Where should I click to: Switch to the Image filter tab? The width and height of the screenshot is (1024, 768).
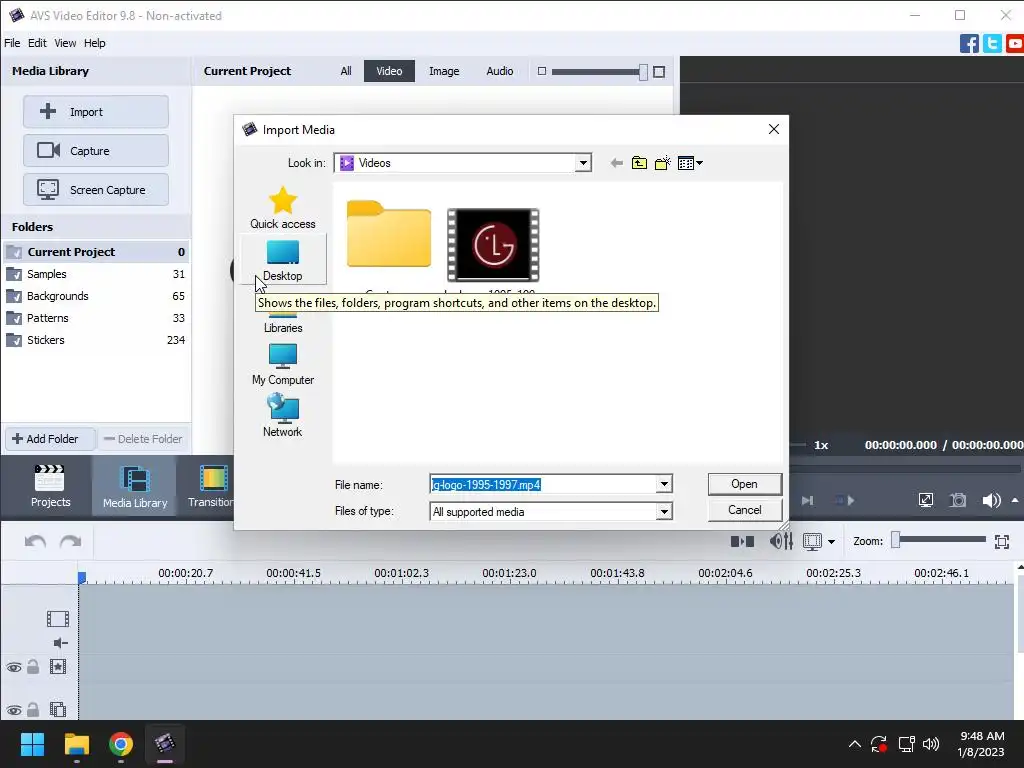point(444,71)
